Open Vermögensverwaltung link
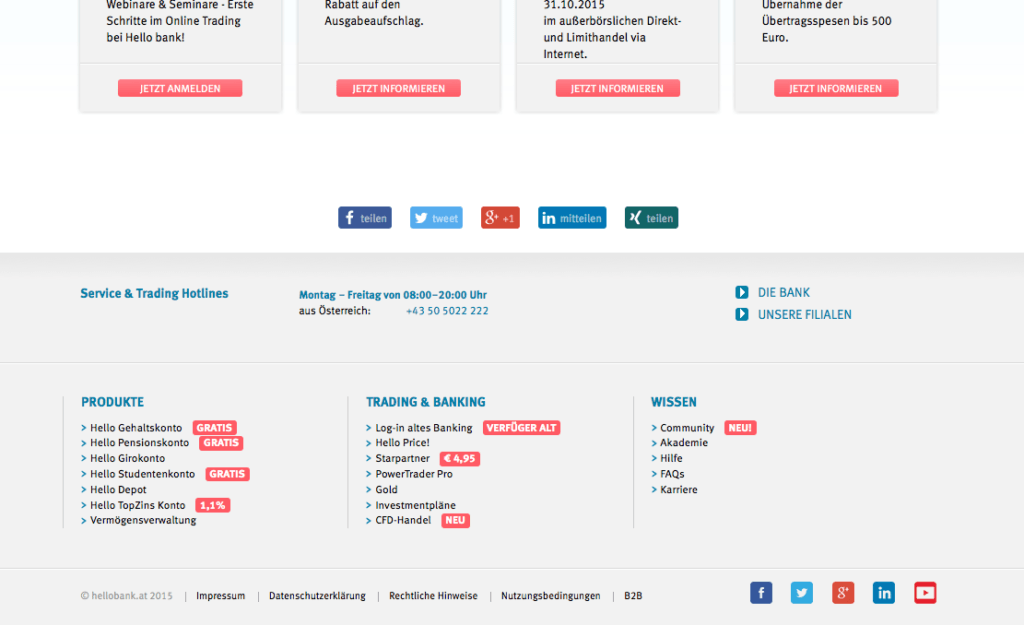This screenshot has width=1024, height=625. (143, 521)
